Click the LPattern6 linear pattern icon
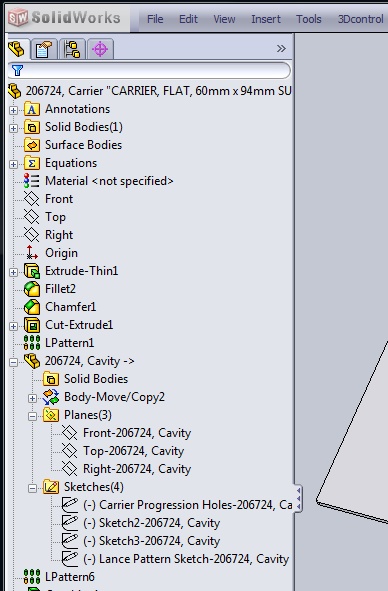The image size is (388, 591). pyautogui.click(x=32, y=577)
